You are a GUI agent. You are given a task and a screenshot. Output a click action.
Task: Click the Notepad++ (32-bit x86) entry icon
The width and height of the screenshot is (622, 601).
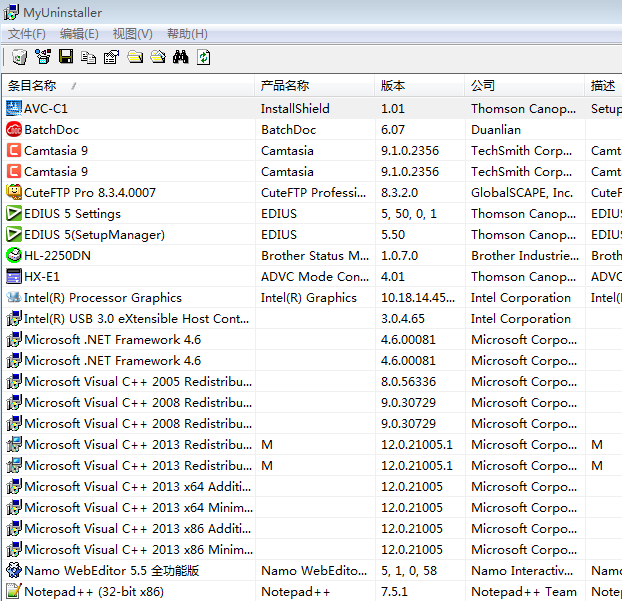click(14, 591)
